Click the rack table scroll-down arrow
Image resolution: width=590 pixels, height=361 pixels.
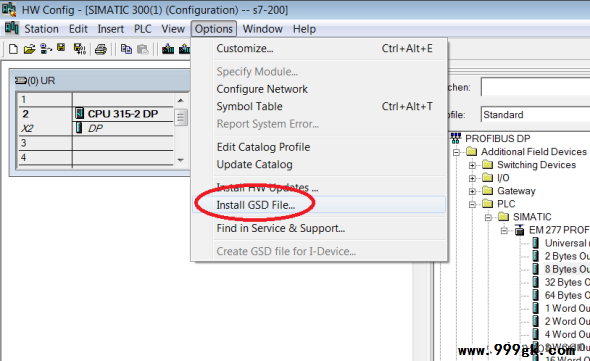(181, 160)
